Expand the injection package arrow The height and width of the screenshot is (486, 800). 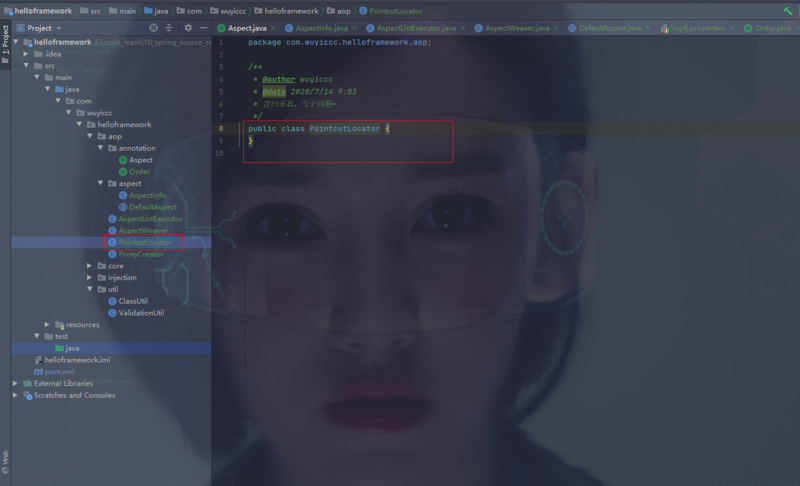click(90, 277)
